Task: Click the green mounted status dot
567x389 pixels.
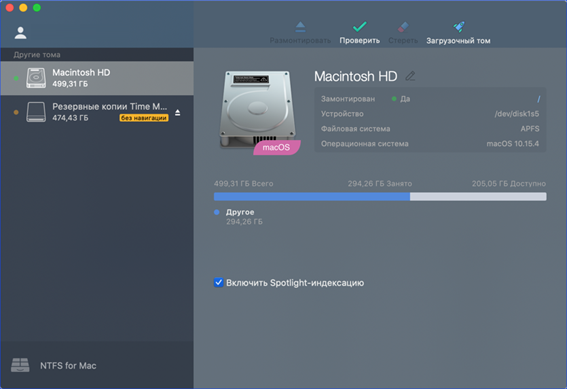Action: [x=394, y=99]
